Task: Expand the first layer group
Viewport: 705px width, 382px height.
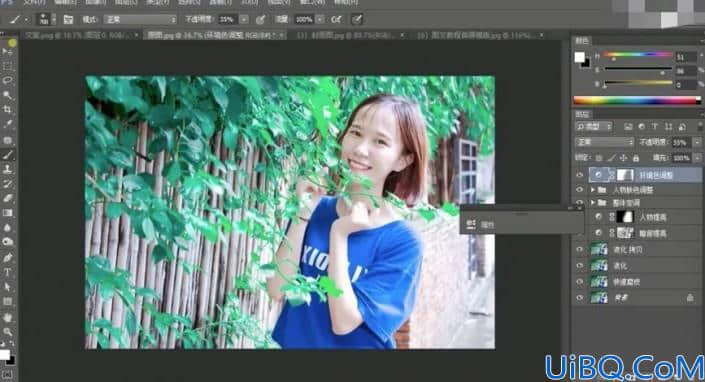Action: pyautogui.click(x=593, y=190)
